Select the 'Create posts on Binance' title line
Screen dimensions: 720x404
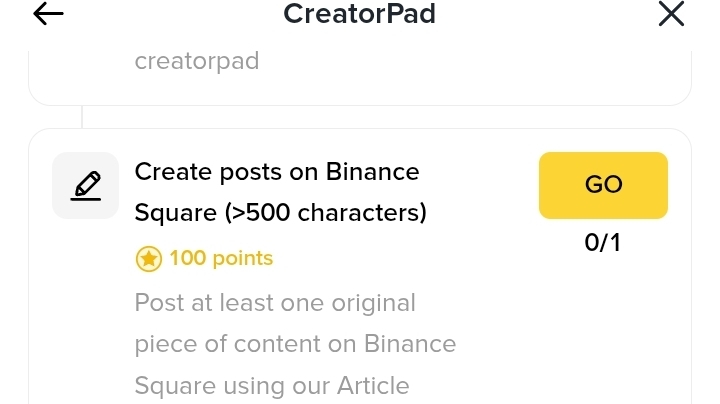pos(277,172)
